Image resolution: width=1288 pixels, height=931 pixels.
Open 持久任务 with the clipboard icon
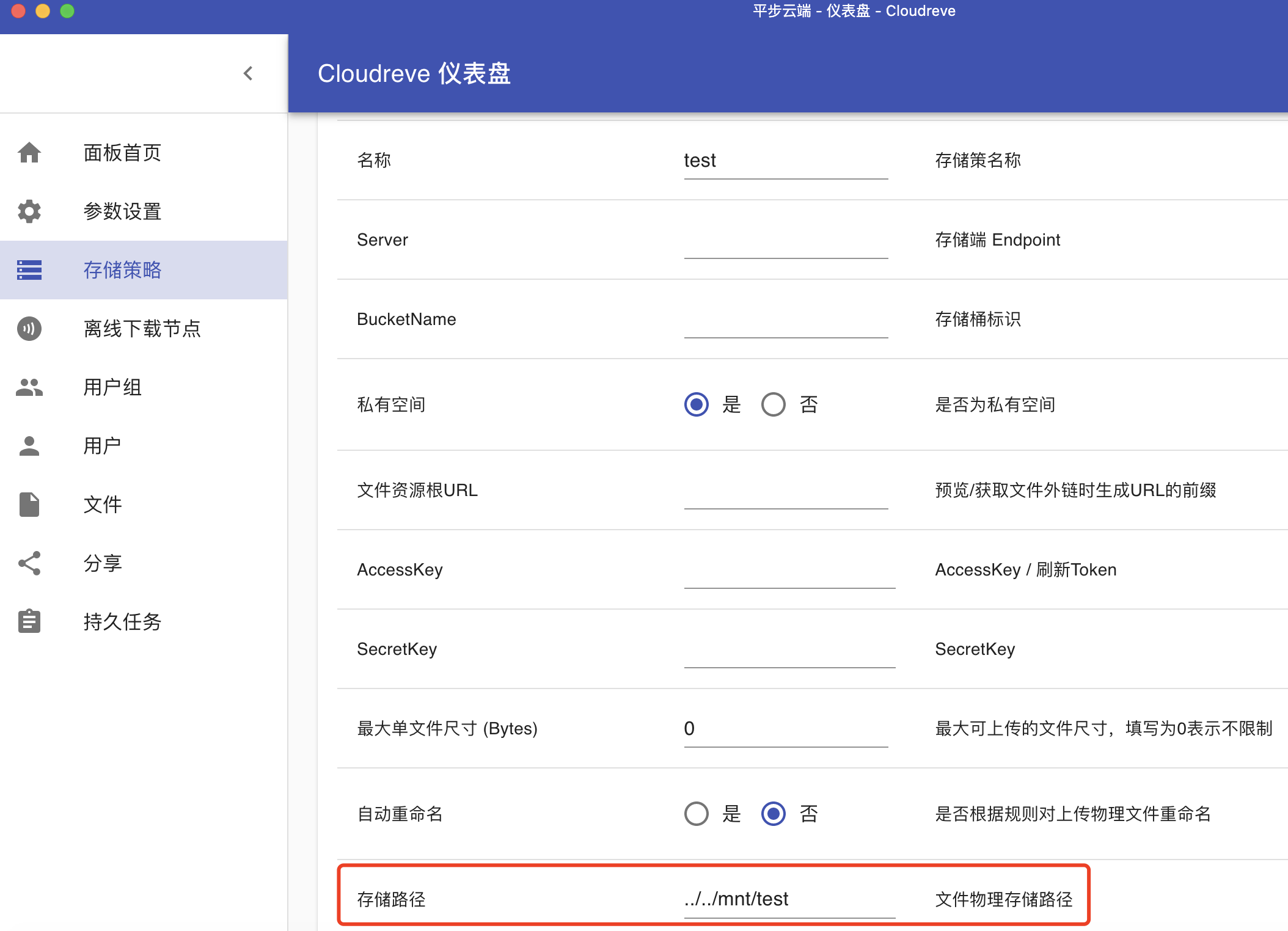coord(29,621)
